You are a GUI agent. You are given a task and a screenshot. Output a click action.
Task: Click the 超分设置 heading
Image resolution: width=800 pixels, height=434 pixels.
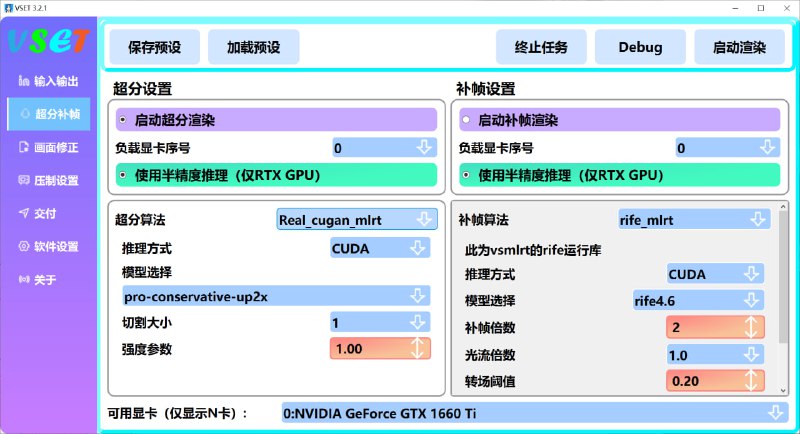(142, 89)
